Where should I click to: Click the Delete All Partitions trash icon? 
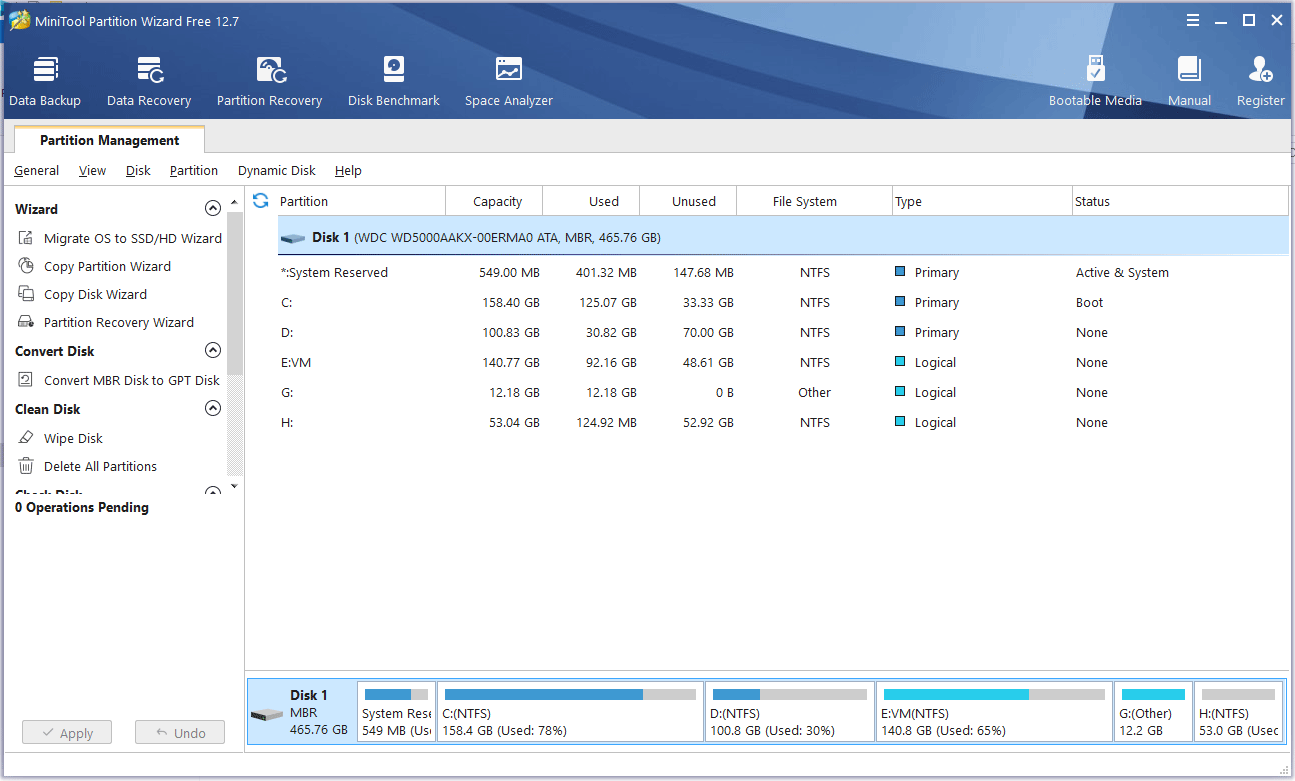point(26,466)
